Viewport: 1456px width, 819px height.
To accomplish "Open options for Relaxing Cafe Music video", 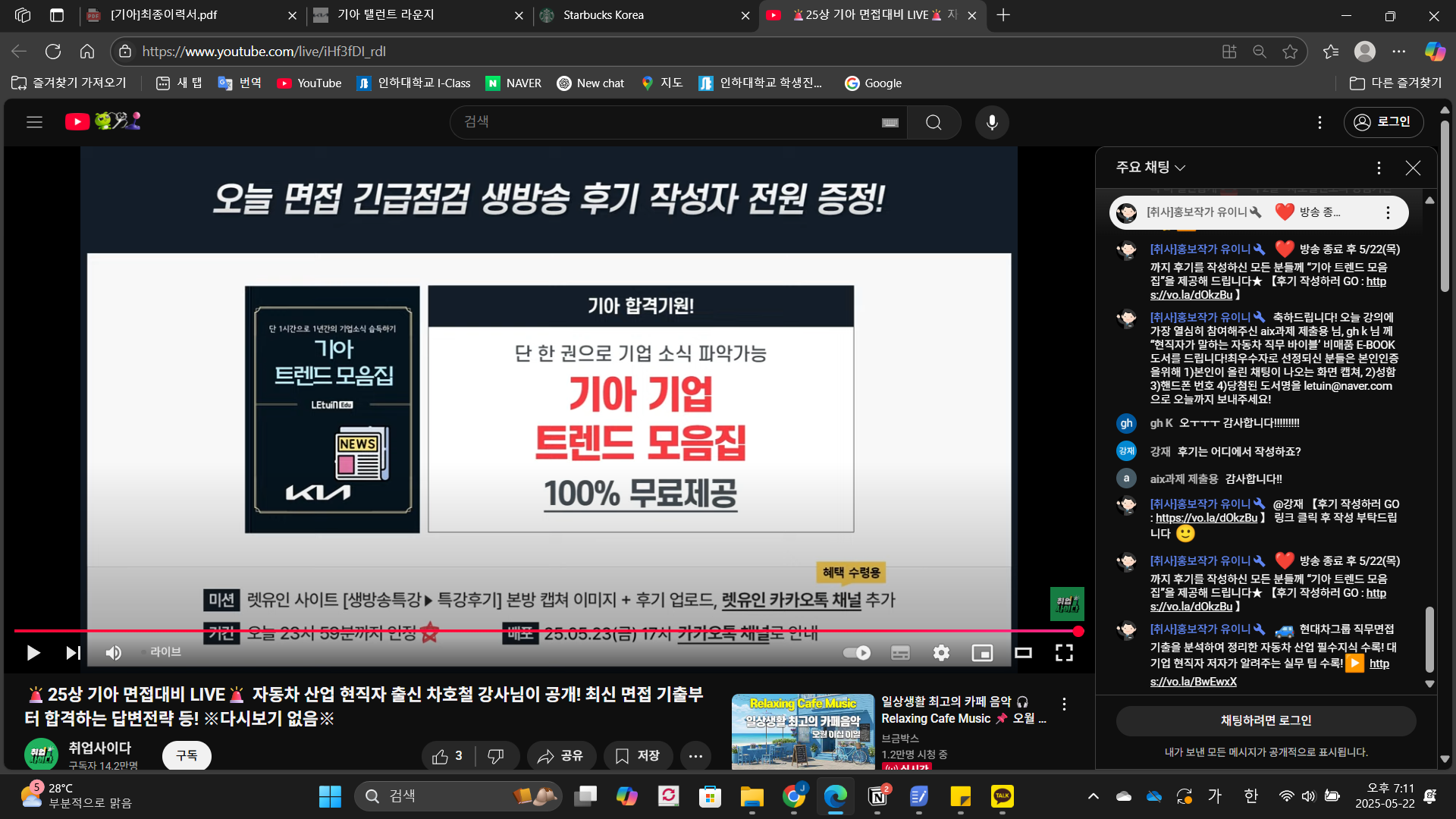I will tap(1064, 704).
